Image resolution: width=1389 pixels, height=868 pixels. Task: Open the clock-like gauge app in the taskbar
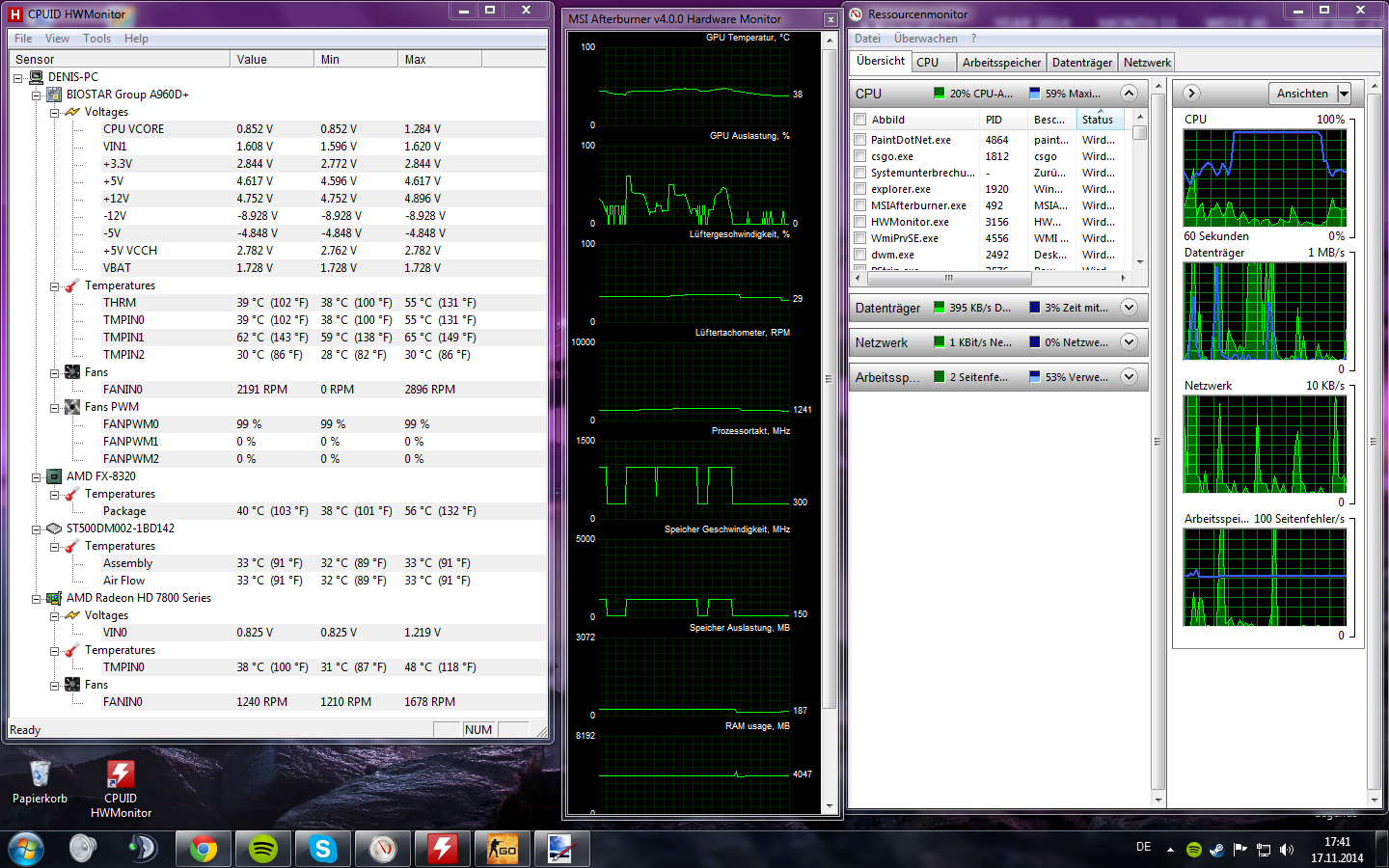click(383, 849)
